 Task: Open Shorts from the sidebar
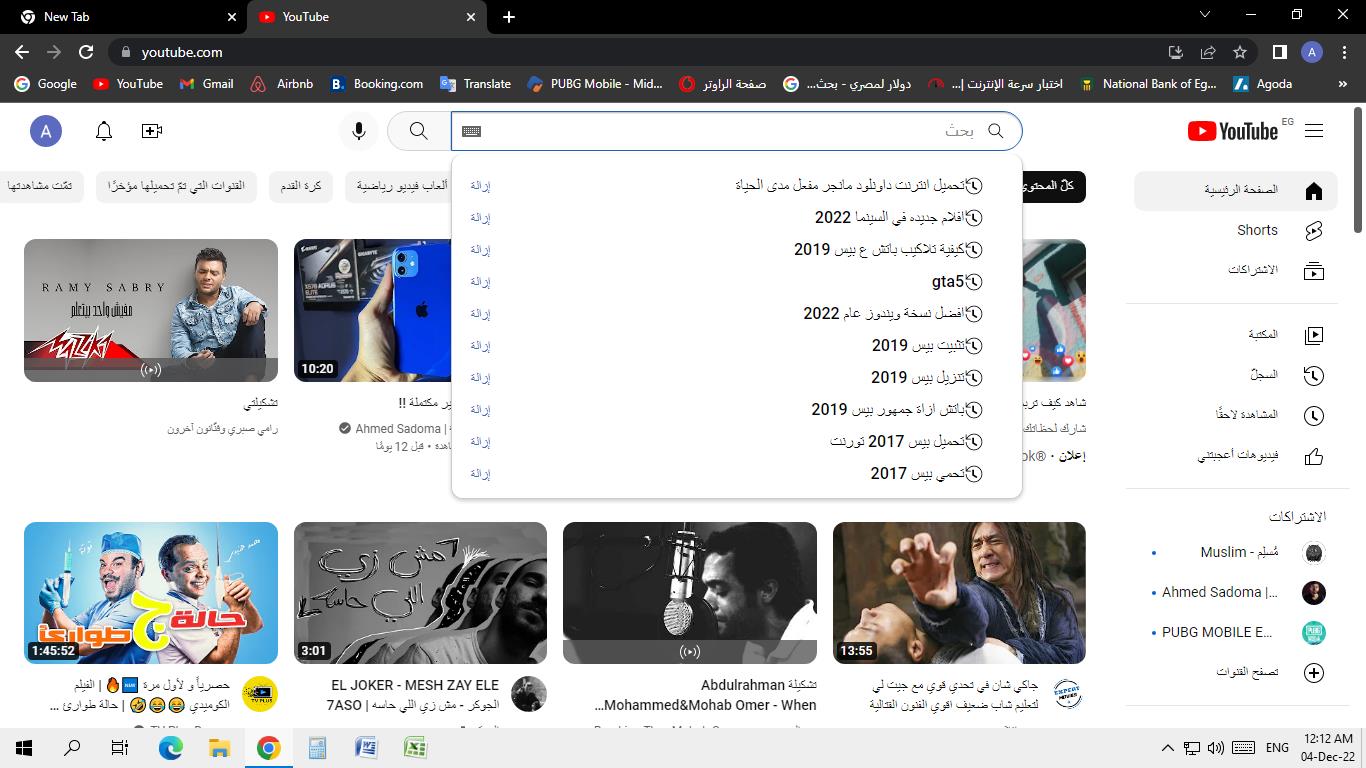click(1257, 230)
